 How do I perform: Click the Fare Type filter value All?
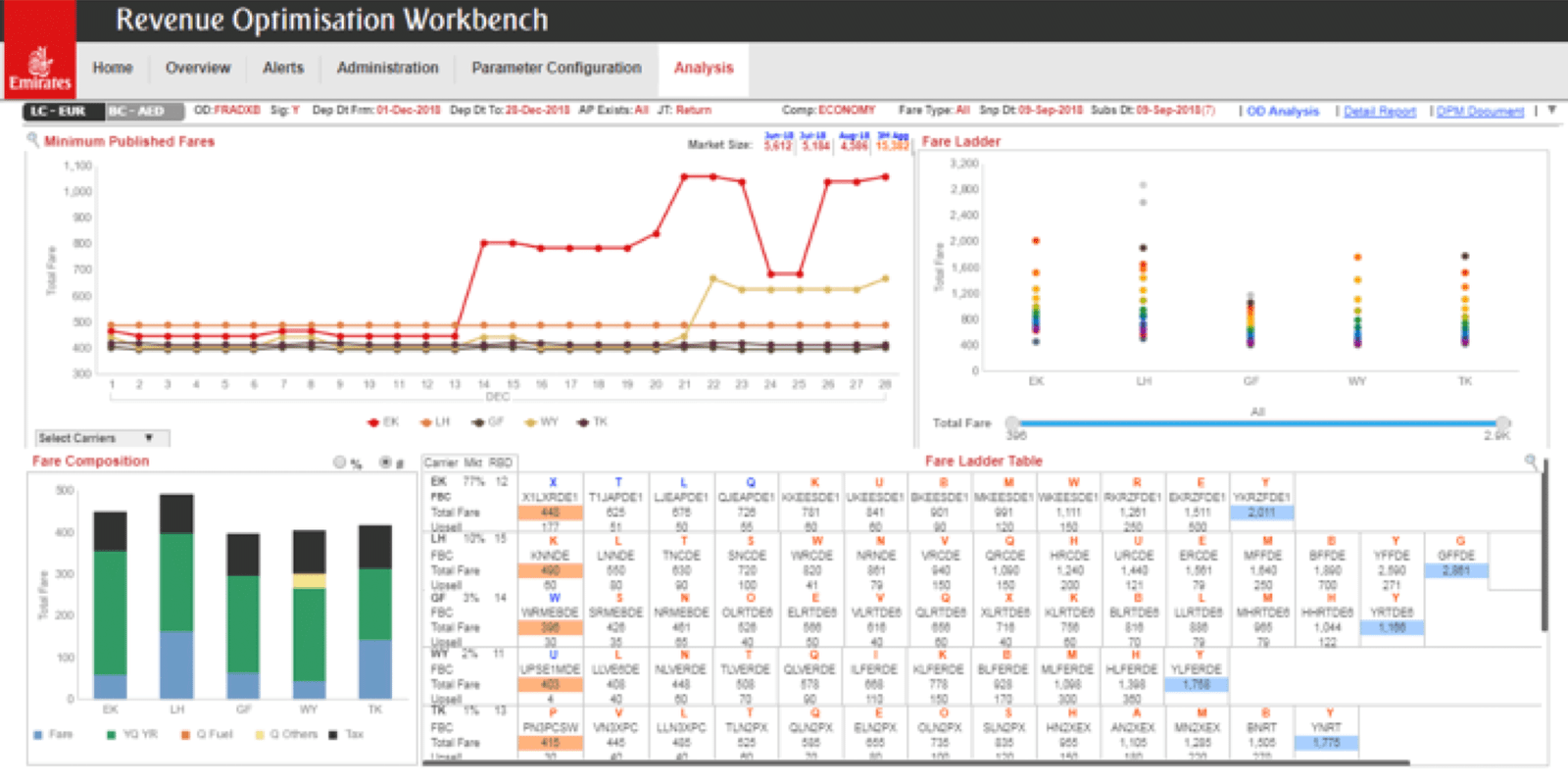[x=962, y=110]
